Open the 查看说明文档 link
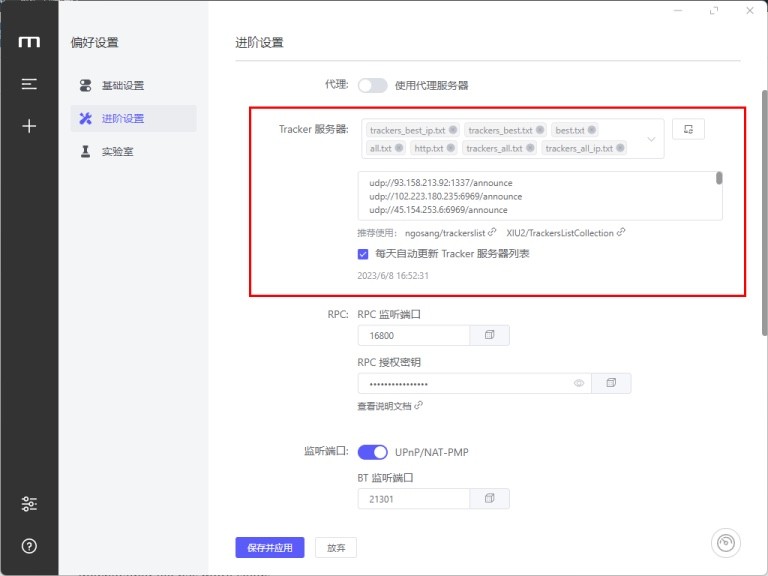This screenshot has width=768, height=576. 390,406
